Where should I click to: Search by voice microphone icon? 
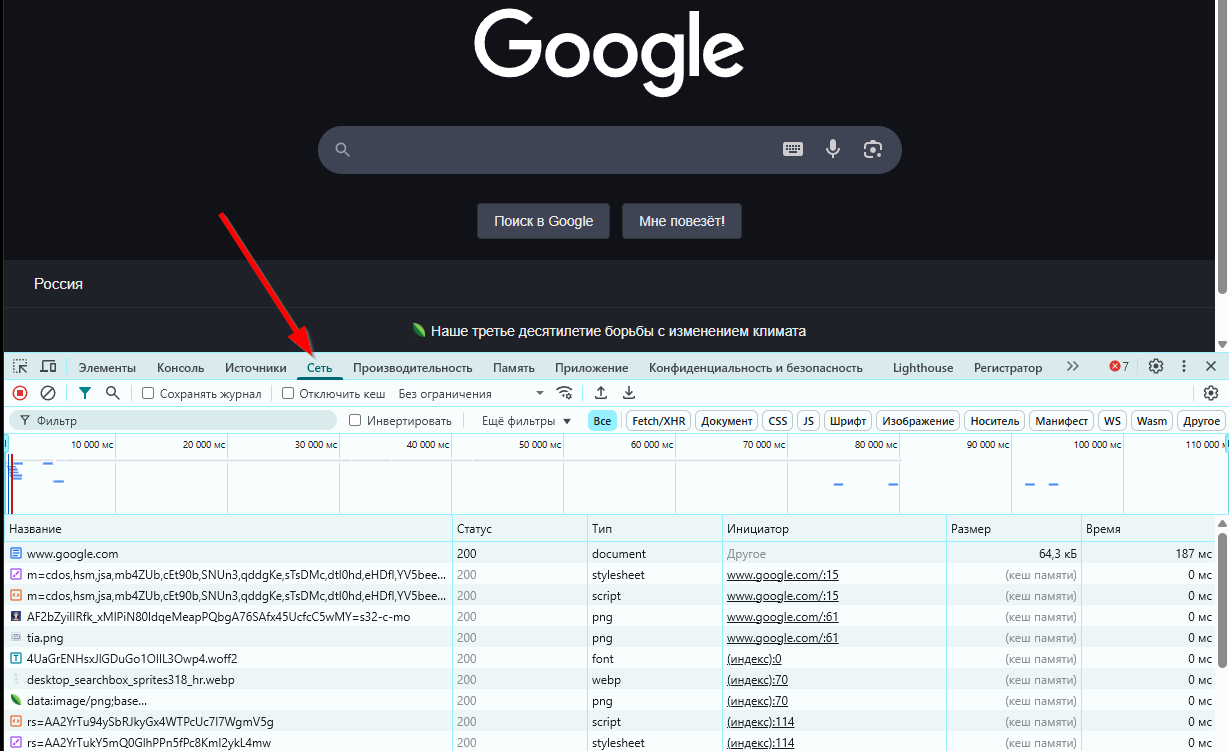(x=832, y=149)
